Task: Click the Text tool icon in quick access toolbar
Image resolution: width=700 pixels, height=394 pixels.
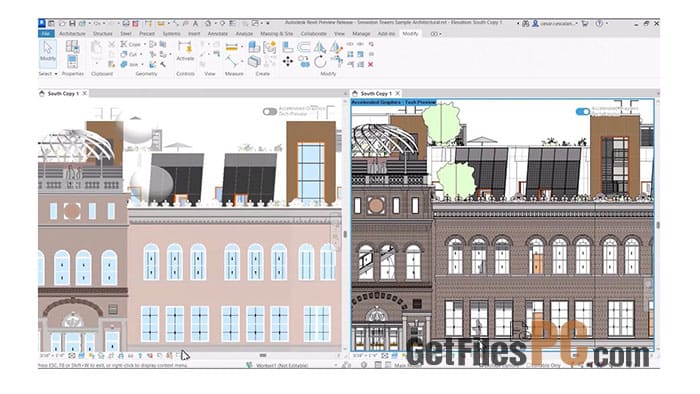Action: tap(195, 23)
